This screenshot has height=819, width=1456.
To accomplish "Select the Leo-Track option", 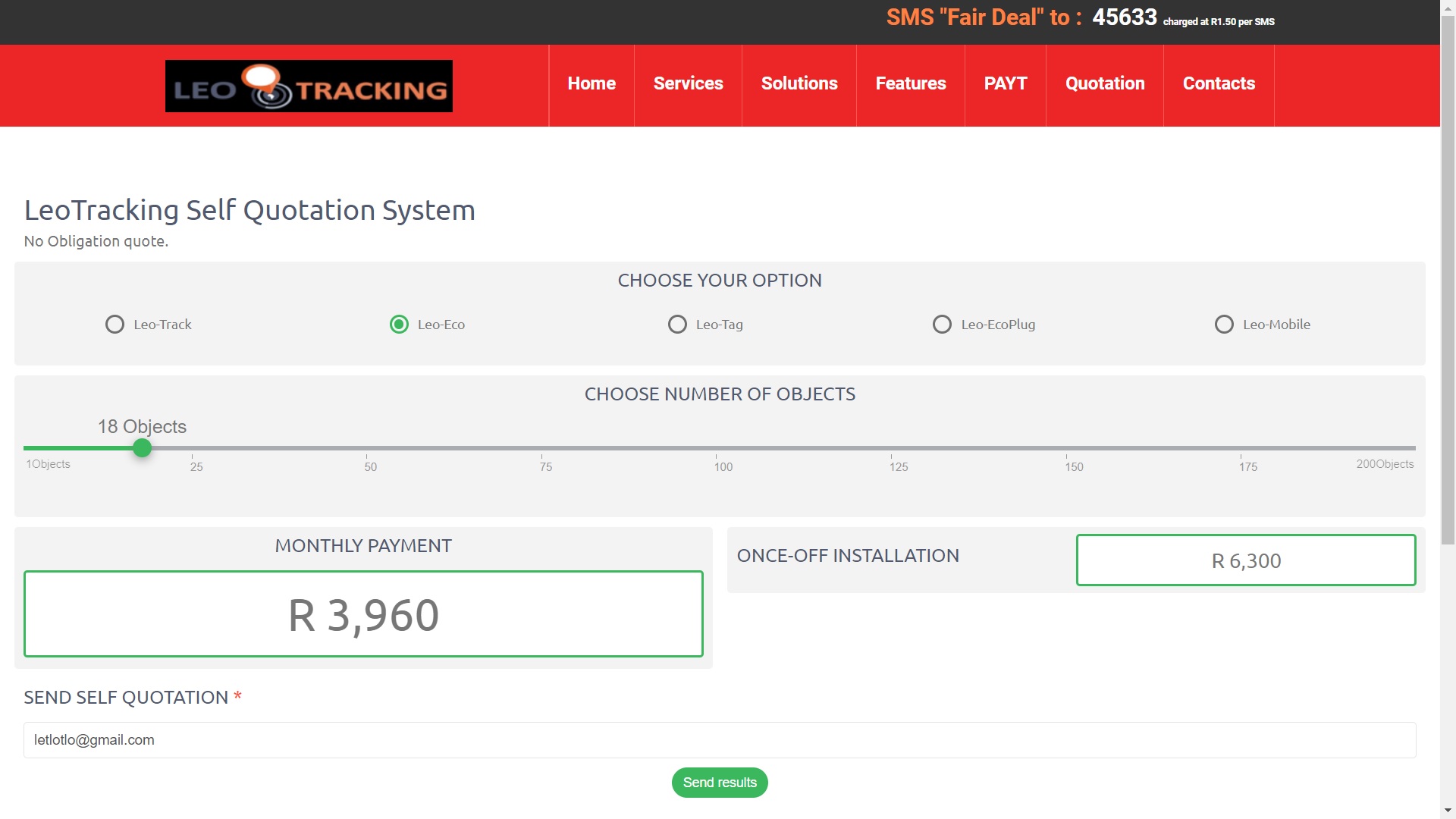I will [115, 325].
